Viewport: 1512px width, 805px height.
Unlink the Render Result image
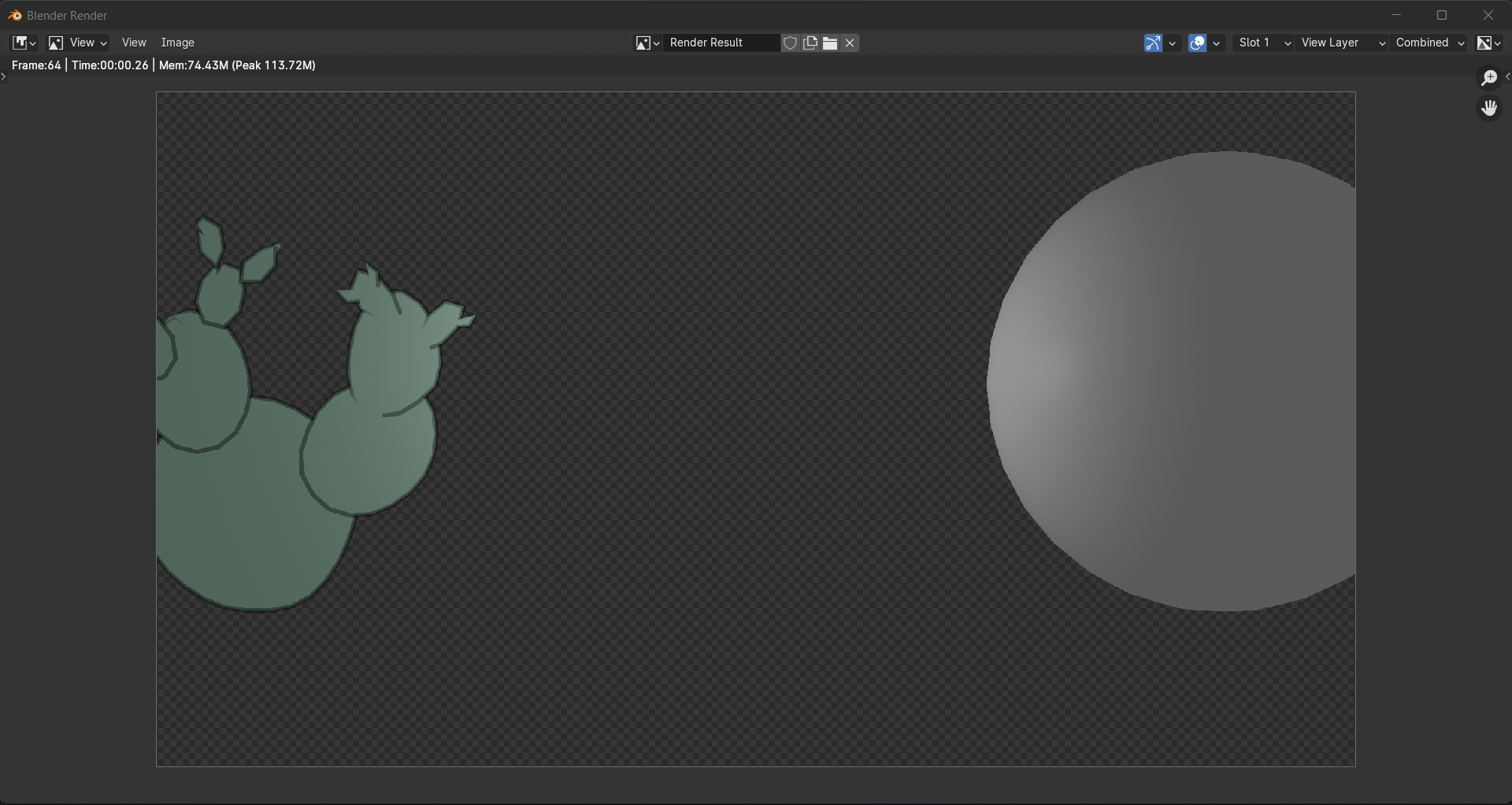pos(850,43)
